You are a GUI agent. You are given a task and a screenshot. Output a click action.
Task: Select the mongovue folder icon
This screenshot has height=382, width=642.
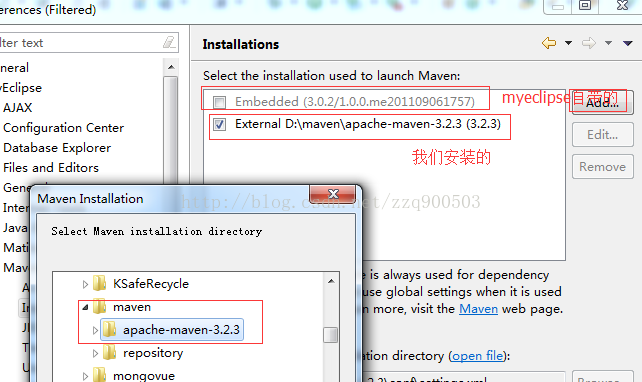99,375
